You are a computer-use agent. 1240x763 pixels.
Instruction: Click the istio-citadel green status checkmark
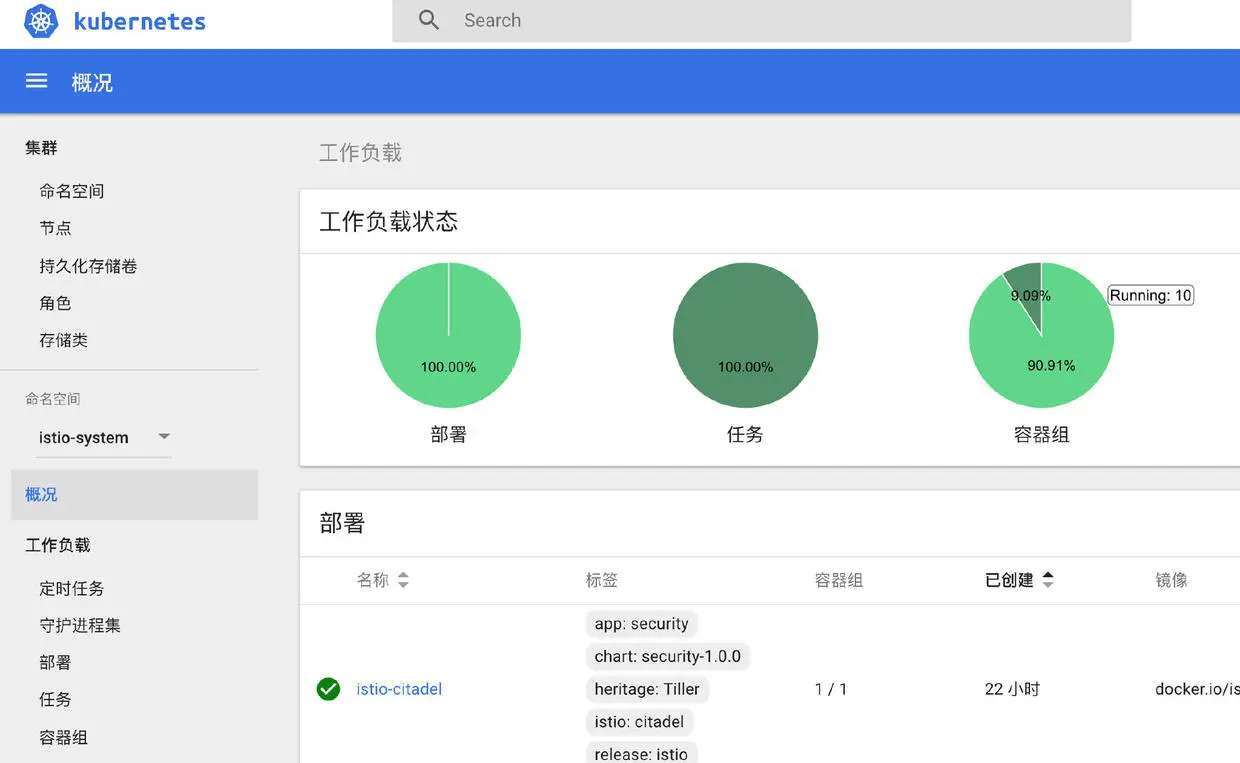coord(328,689)
